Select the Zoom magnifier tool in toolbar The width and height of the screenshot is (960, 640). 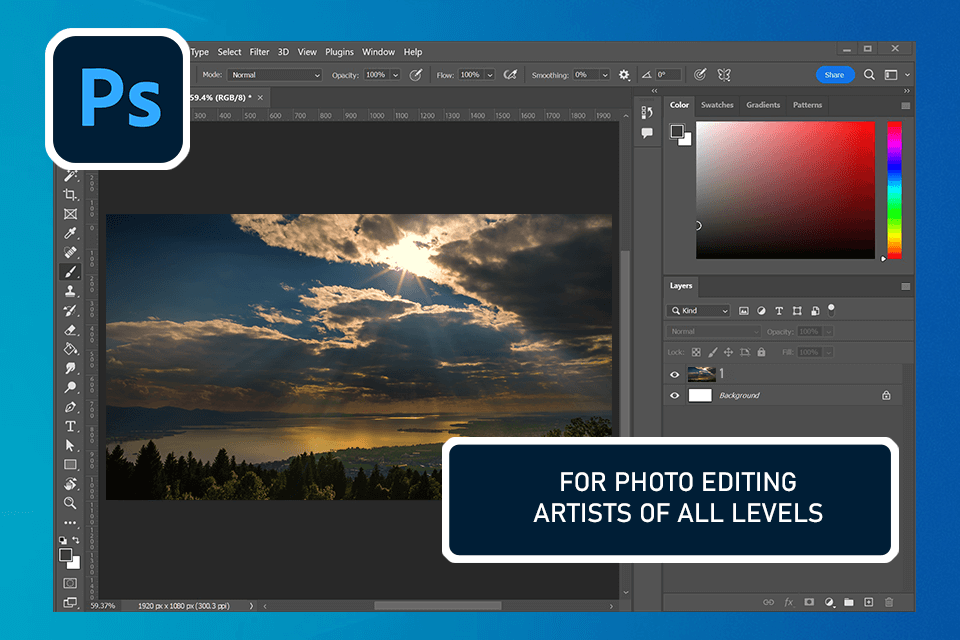click(x=70, y=503)
